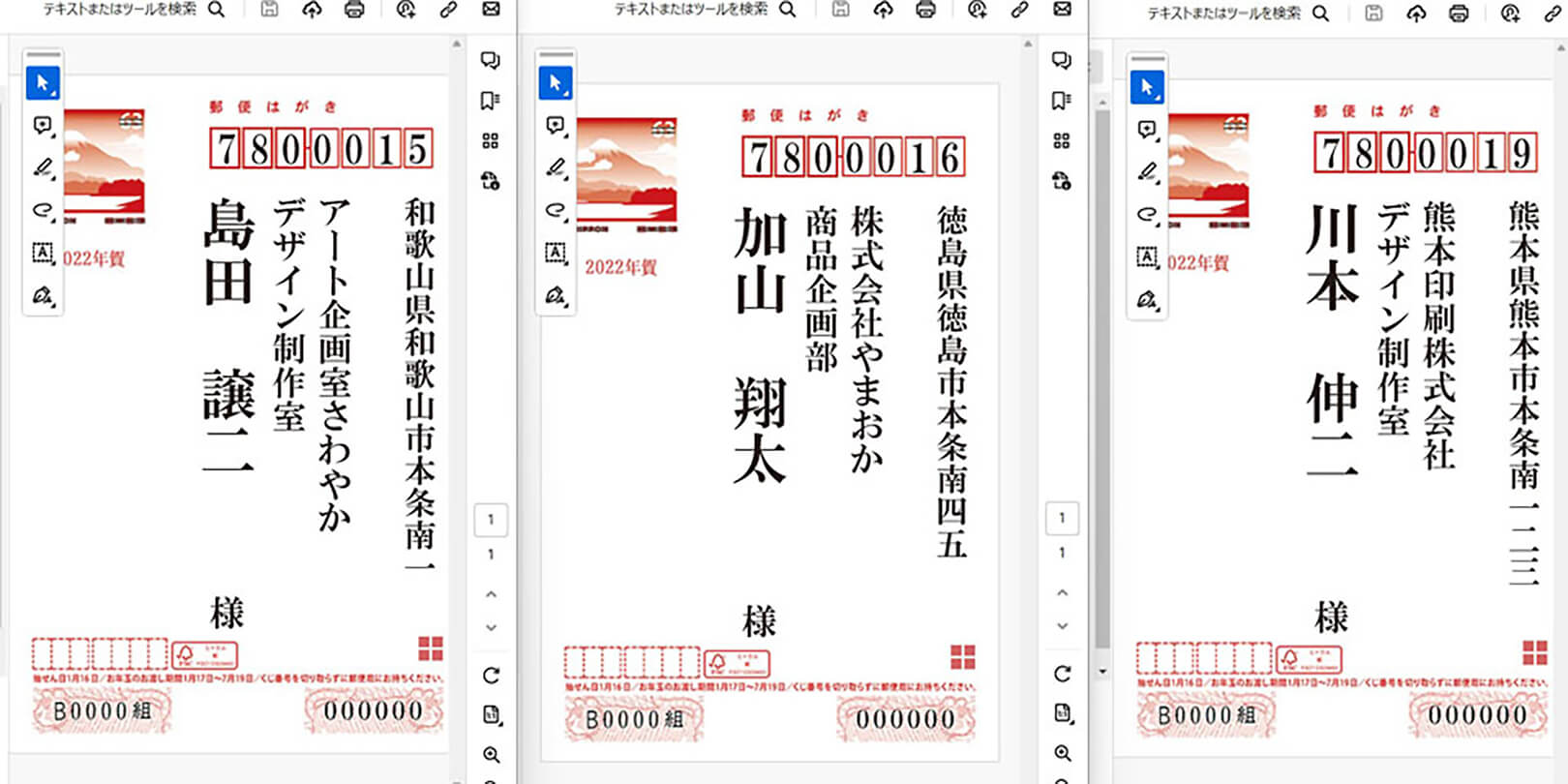Open the bookmarks panel in the left window
Screen dimensions: 1568x784
[x=490, y=101]
